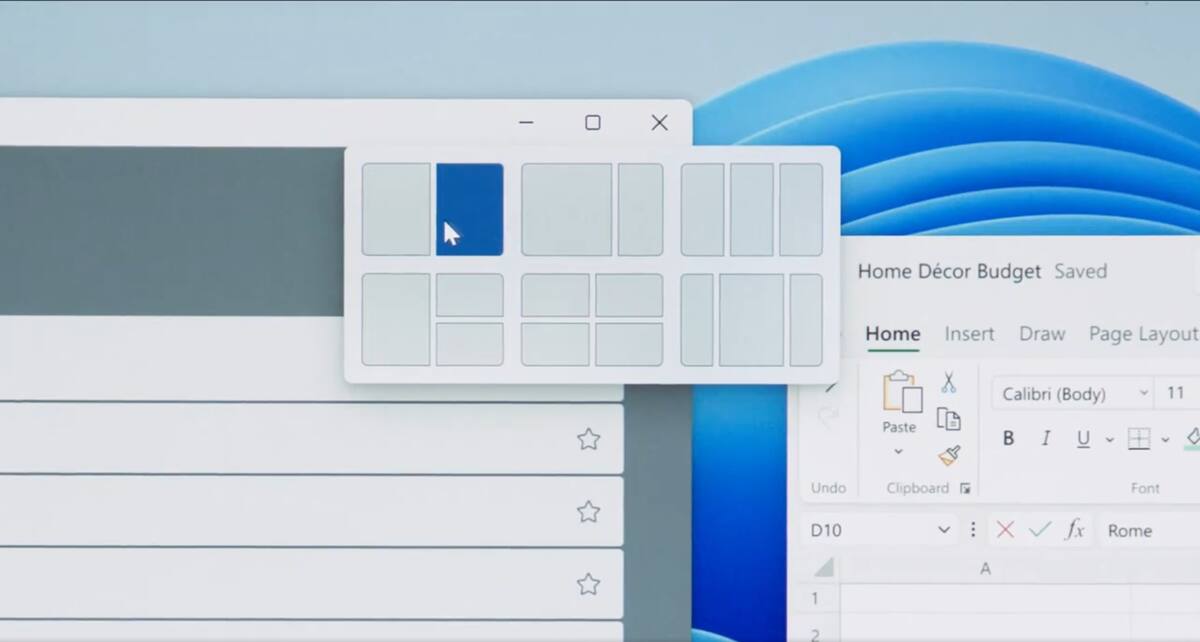This screenshot has height=642, width=1200.
Task: Choose top-left cell of the four-quadrant layout
Action: coord(556,295)
